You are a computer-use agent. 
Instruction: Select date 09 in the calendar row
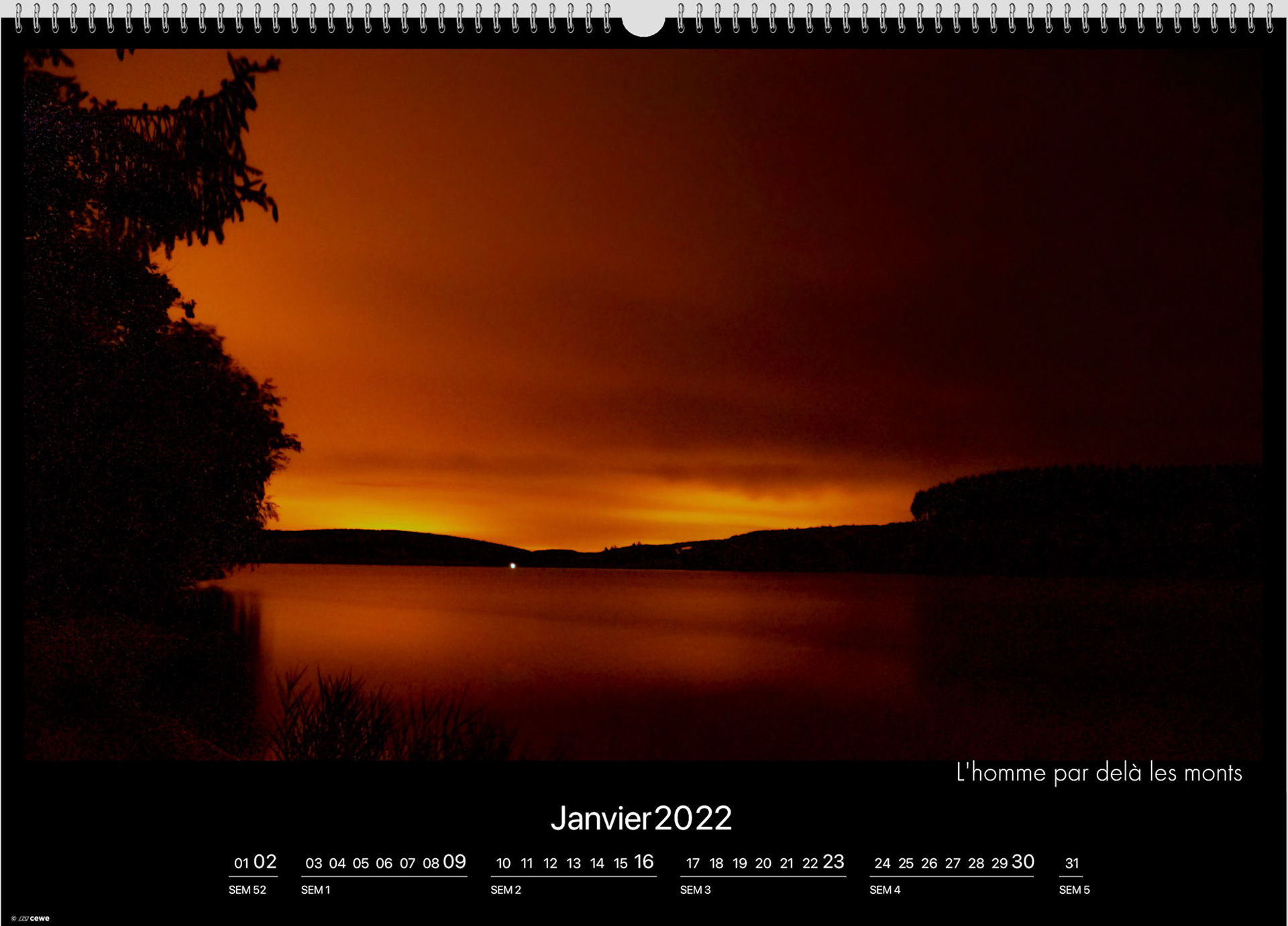pyautogui.click(x=454, y=862)
